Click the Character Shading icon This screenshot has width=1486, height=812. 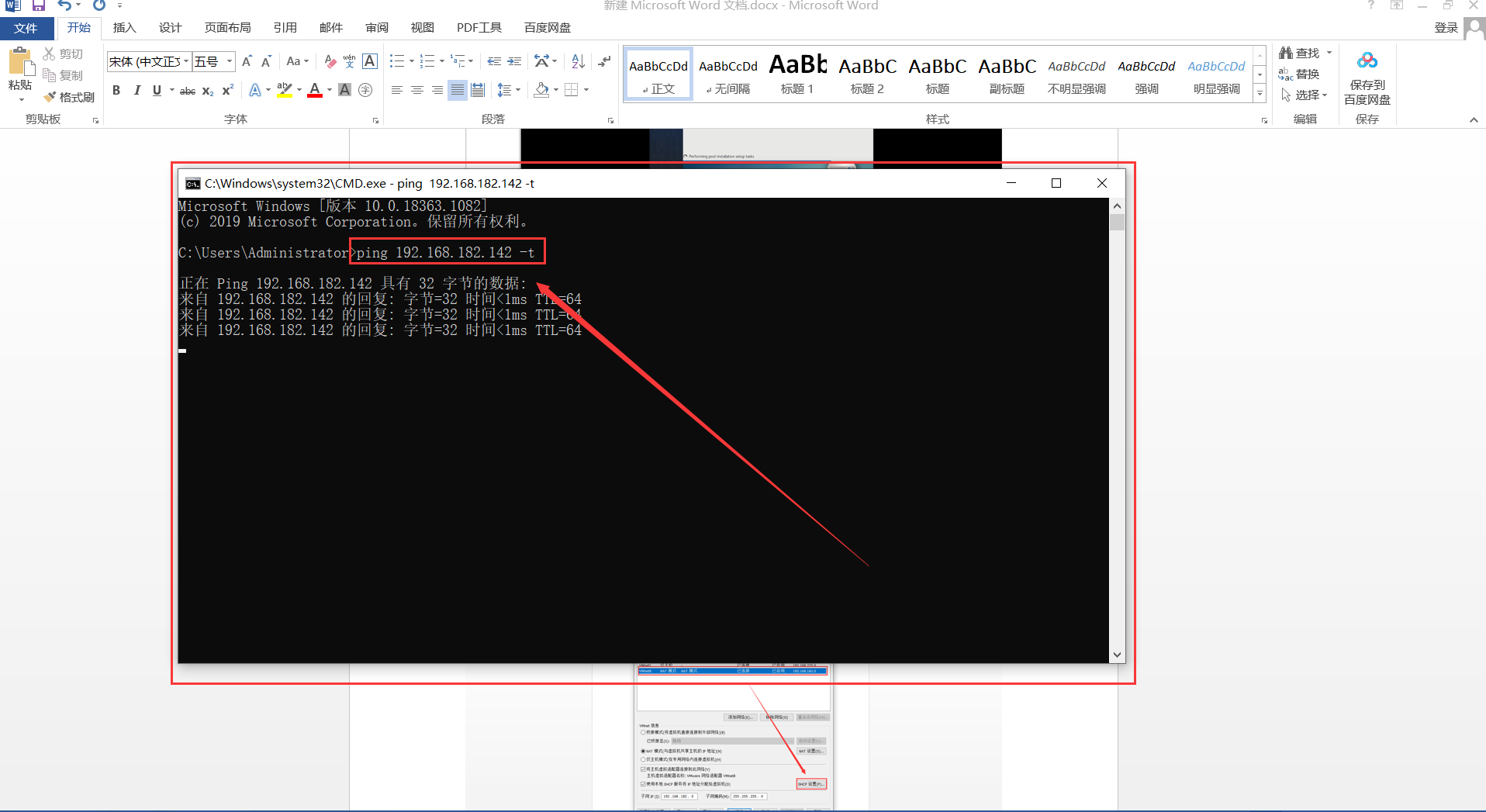click(345, 90)
